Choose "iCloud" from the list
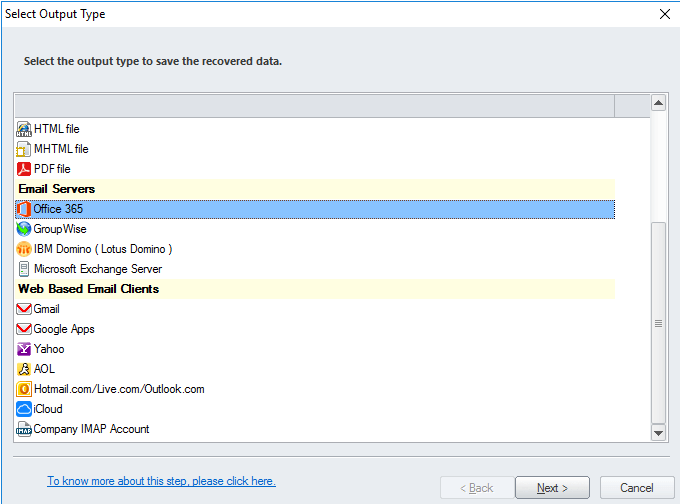Viewport: 680px width, 504px height. pyautogui.click(x=48, y=409)
